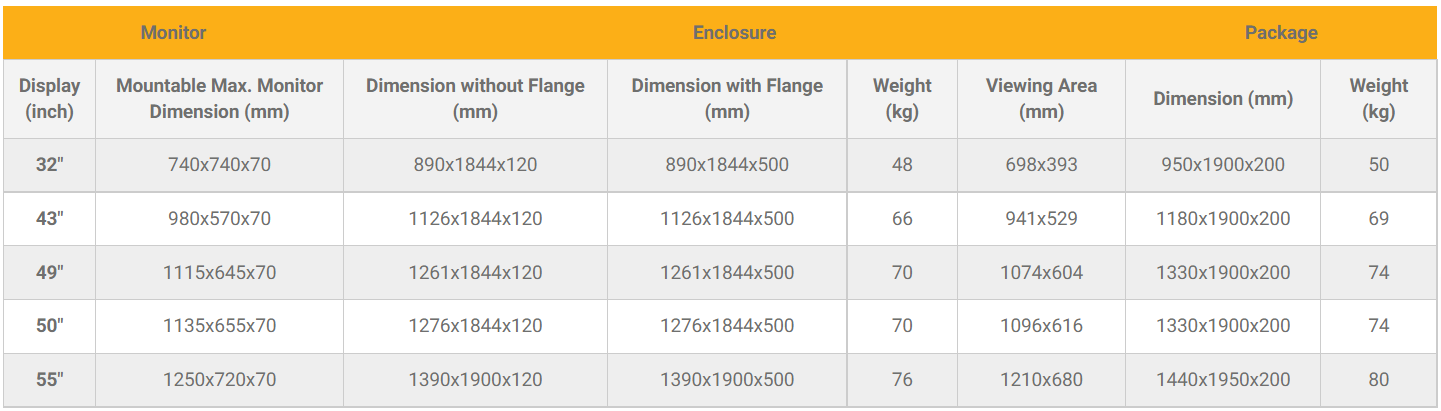Click the 941x529 viewing area cell
The image size is (1441, 411).
coord(1041,219)
